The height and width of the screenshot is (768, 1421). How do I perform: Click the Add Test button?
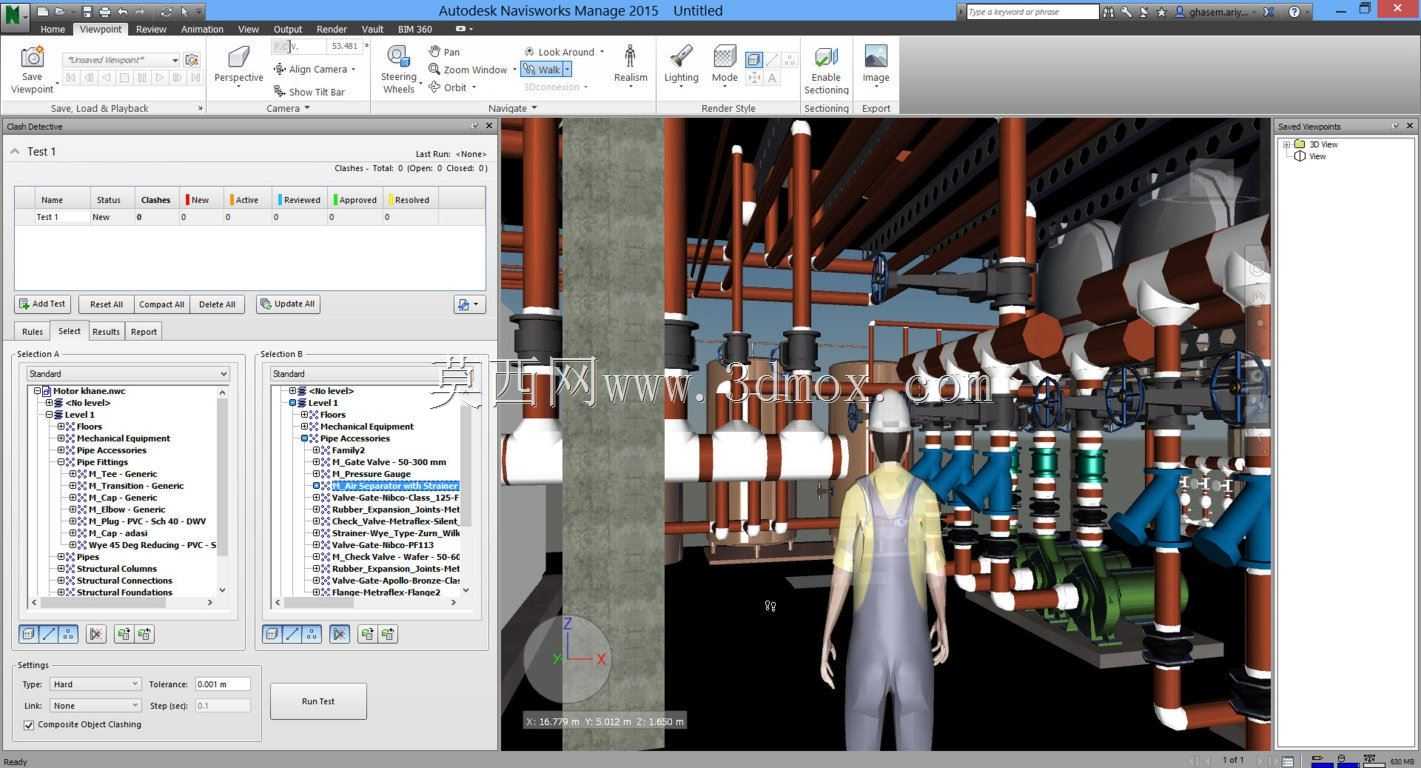pyautogui.click(x=42, y=304)
